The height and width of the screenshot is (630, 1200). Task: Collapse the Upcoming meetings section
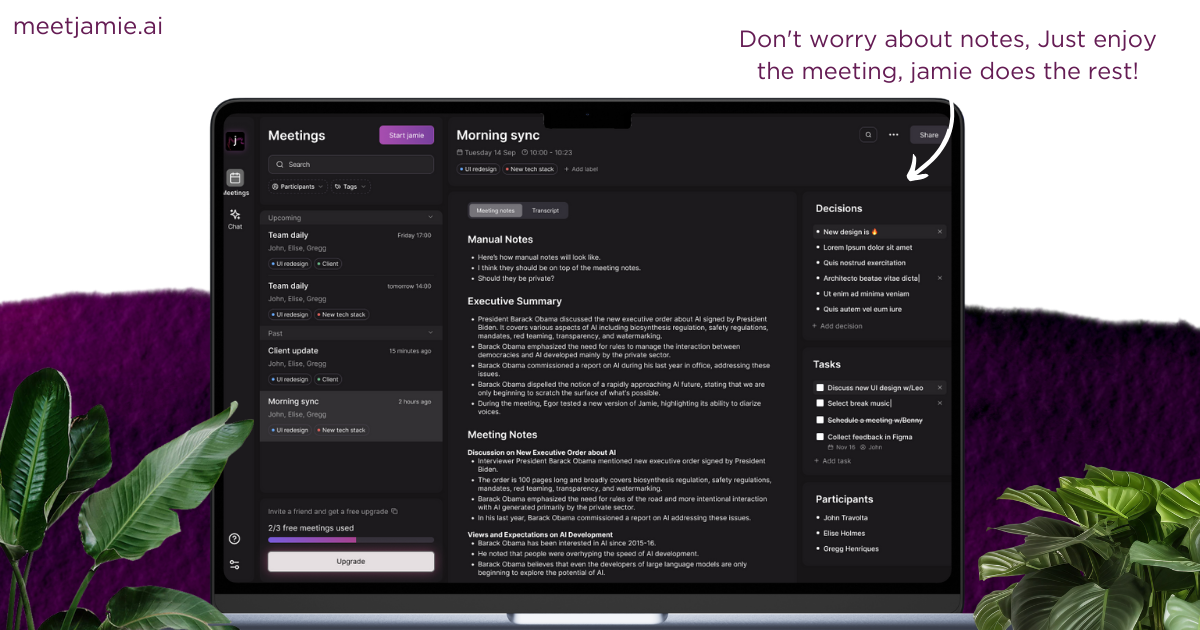[x=431, y=217]
